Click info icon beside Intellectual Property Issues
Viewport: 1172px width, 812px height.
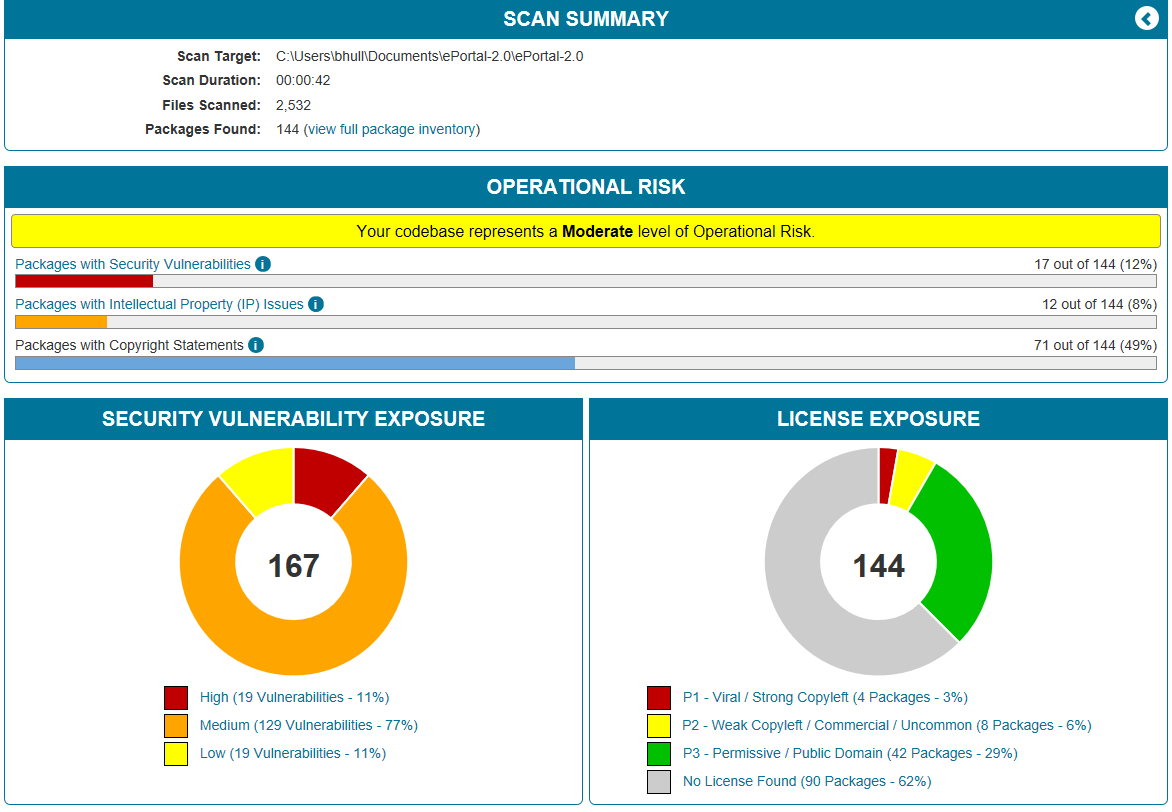(x=316, y=305)
